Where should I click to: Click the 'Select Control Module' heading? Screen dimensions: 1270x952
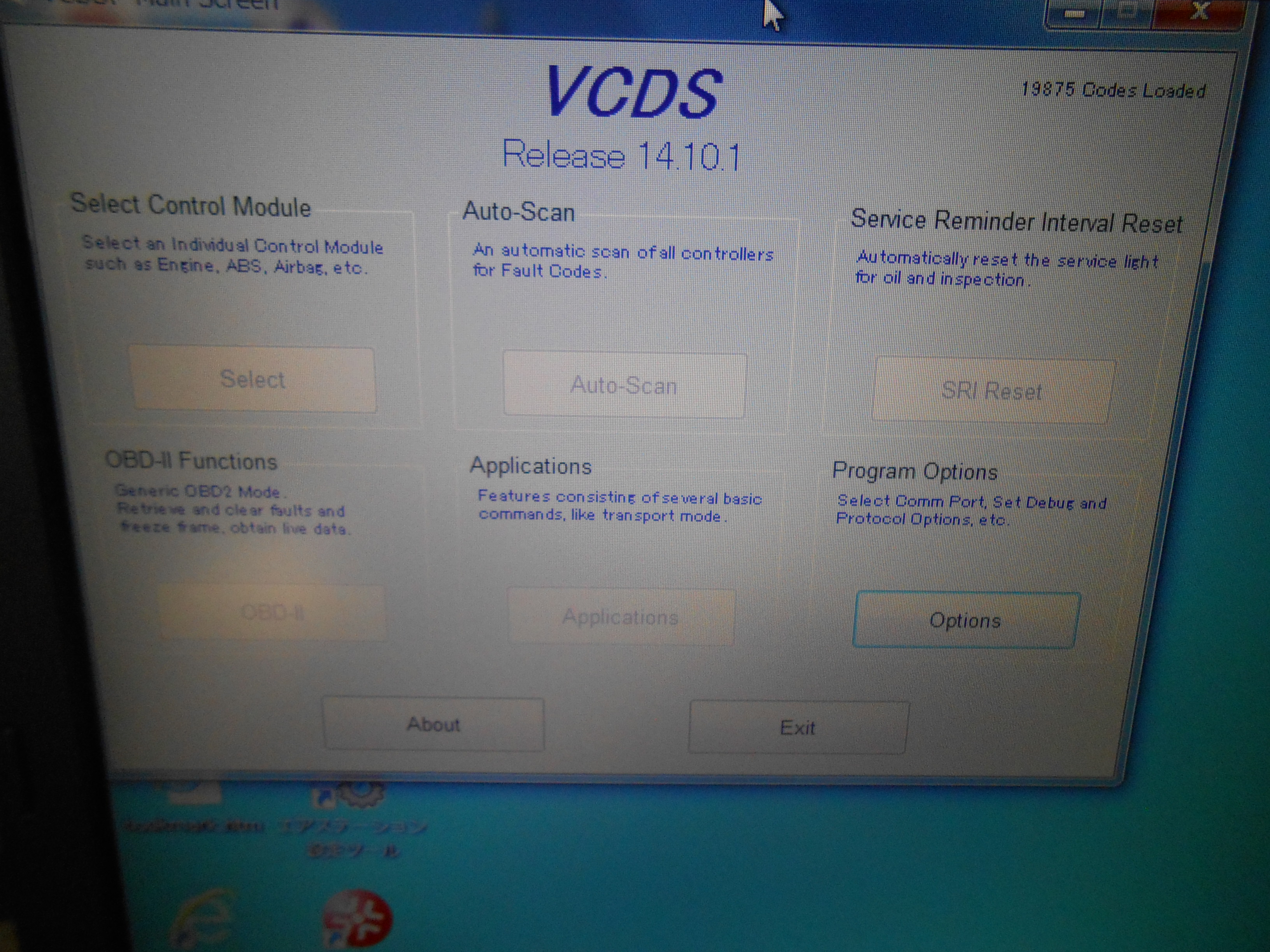[x=191, y=205]
